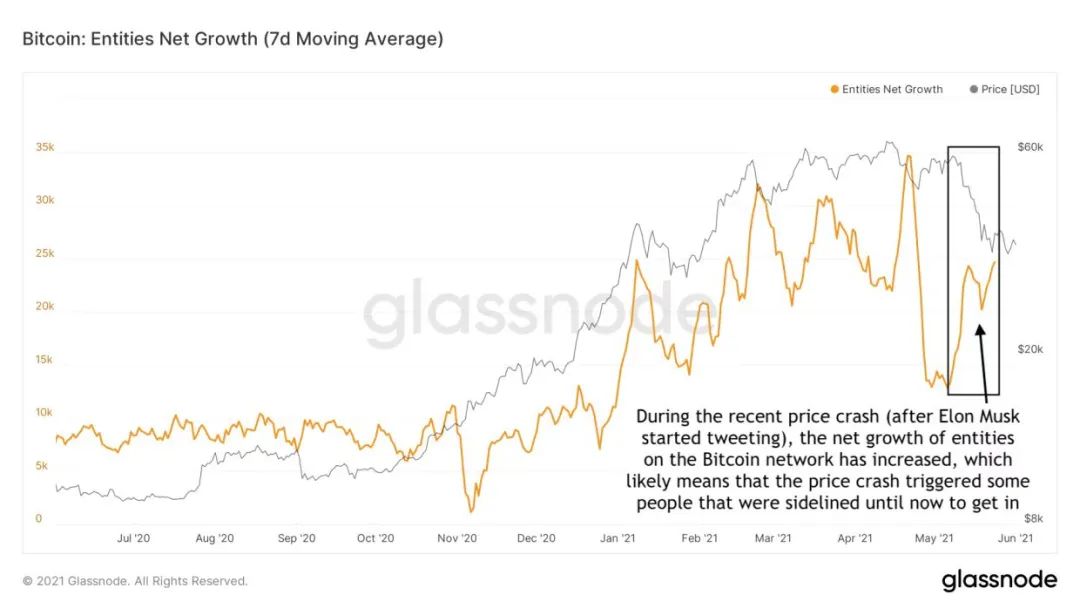Click the Jan '21 x-axis label

tap(617, 538)
